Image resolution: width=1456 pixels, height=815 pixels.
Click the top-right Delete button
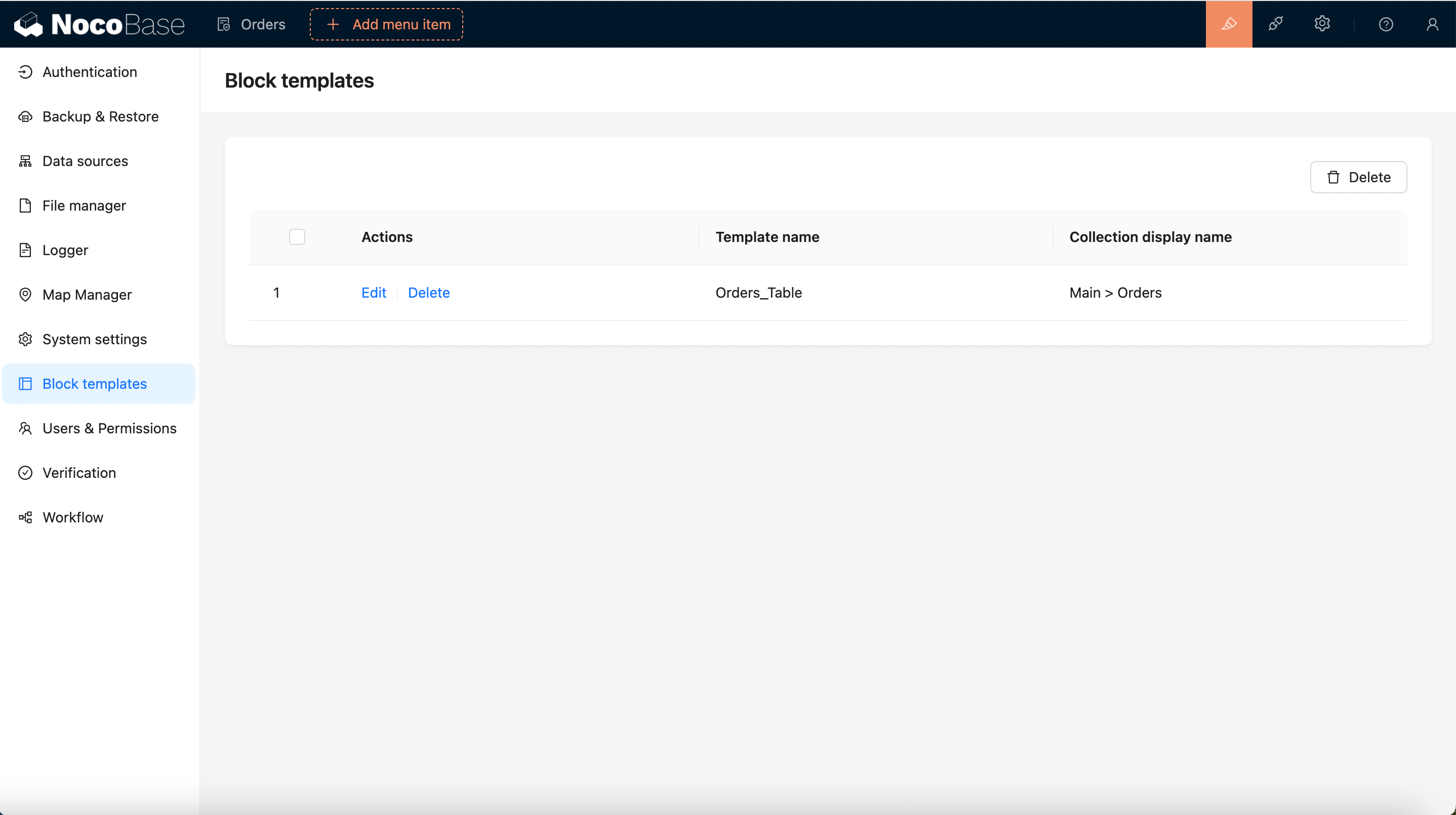click(x=1358, y=178)
